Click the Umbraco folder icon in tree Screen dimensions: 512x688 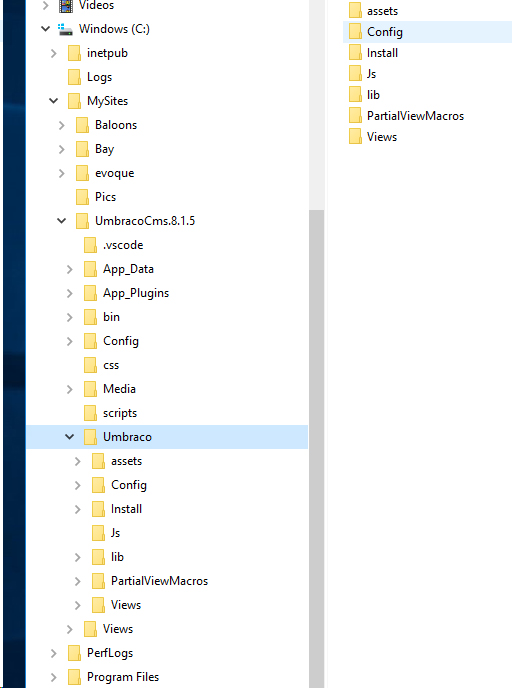click(x=90, y=437)
